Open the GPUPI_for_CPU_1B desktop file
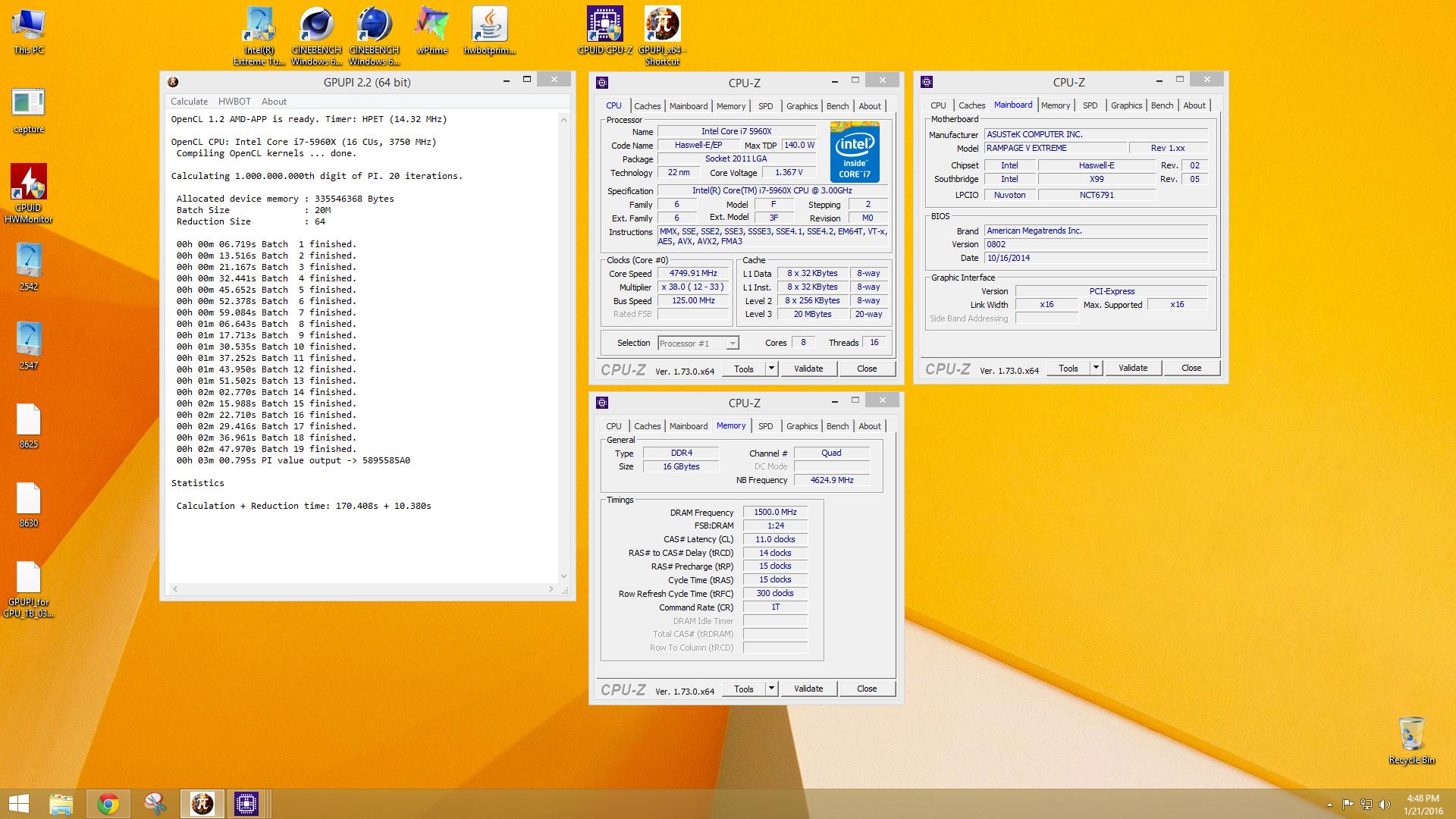The height and width of the screenshot is (819, 1456). coord(29,589)
